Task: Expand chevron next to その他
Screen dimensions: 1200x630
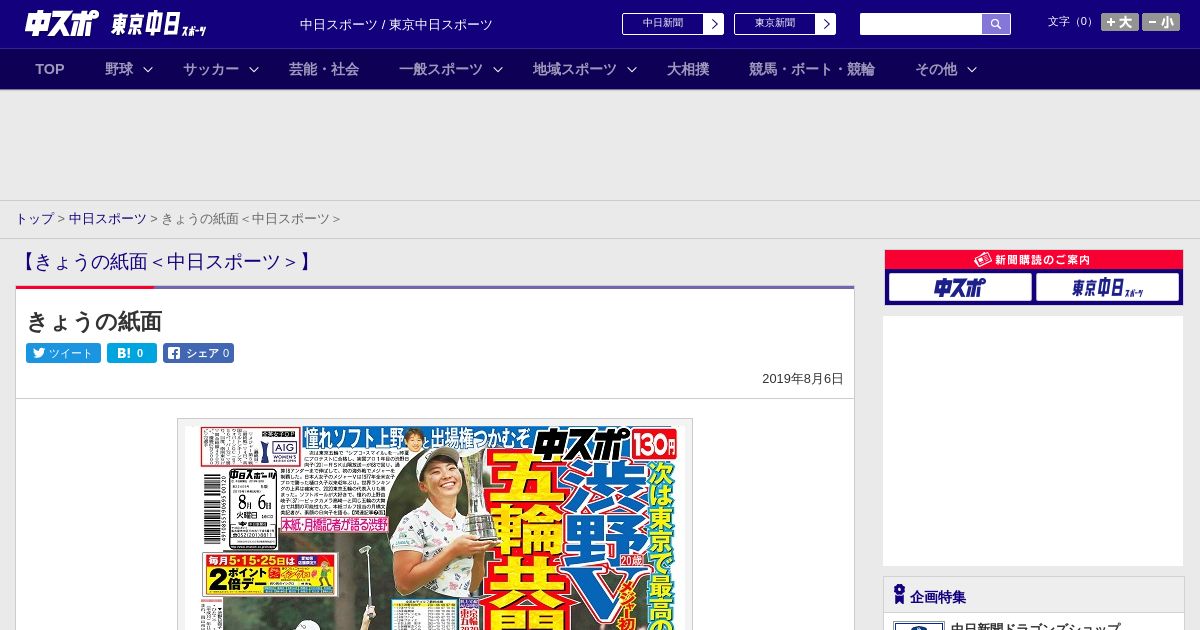Action: (972, 69)
